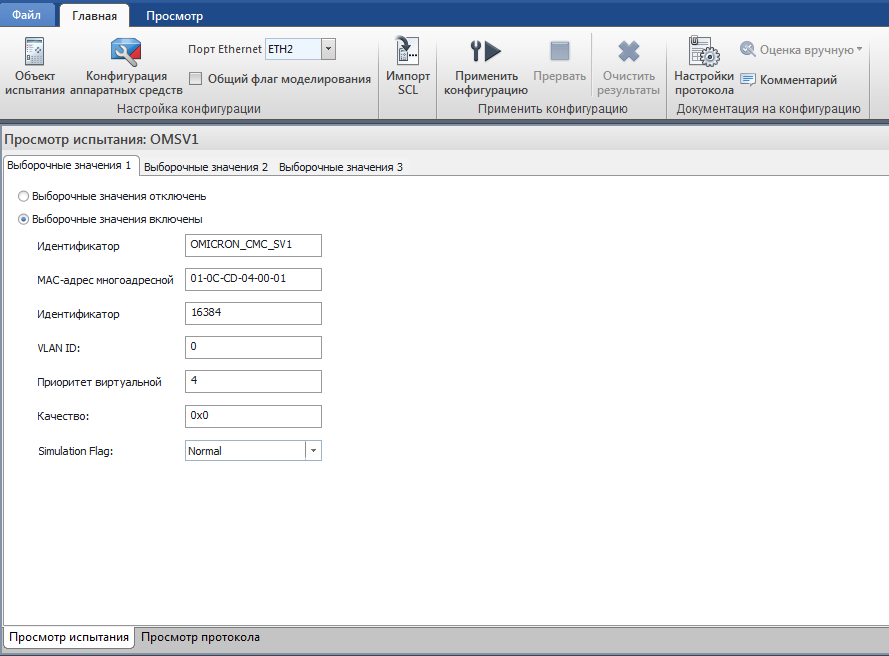Viewport: 889px width, 656px height.
Task: Switch to the Просмотр ribbon tab
Action: (x=175, y=16)
